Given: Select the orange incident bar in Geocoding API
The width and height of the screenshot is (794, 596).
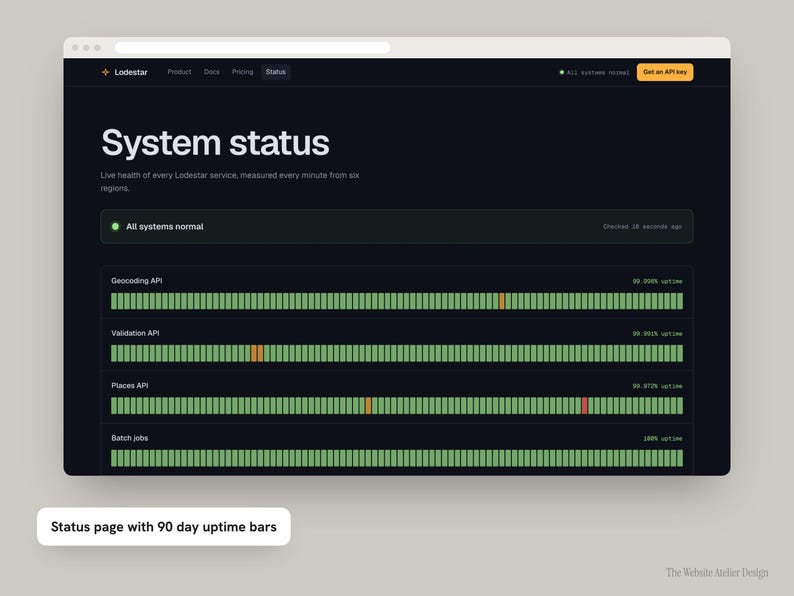Looking at the screenshot, I should 502,301.
